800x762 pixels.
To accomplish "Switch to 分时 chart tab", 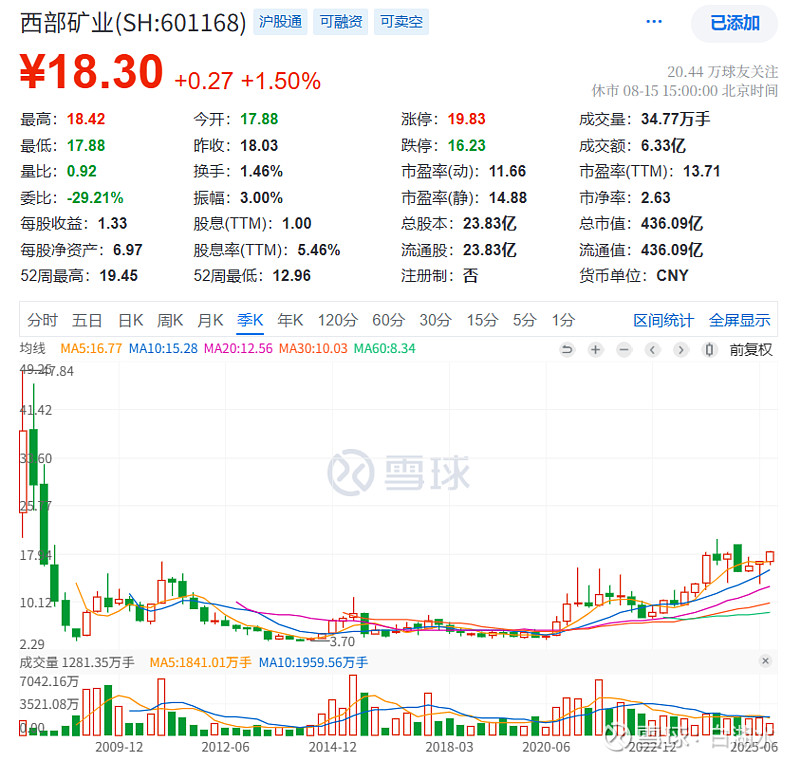I will pyautogui.click(x=42, y=320).
